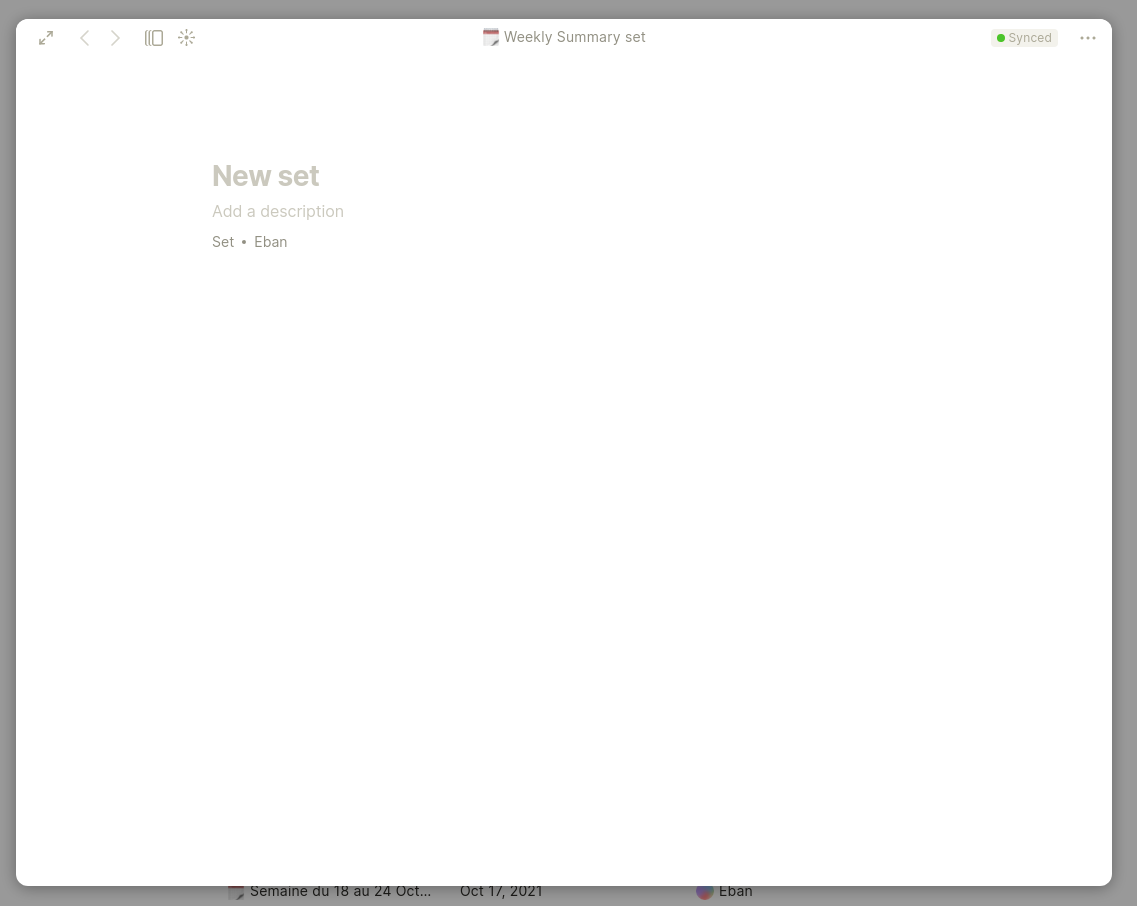This screenshot has width=1137, height=906.
Task: Go back with the left arrow
Action: pos(84,38)
